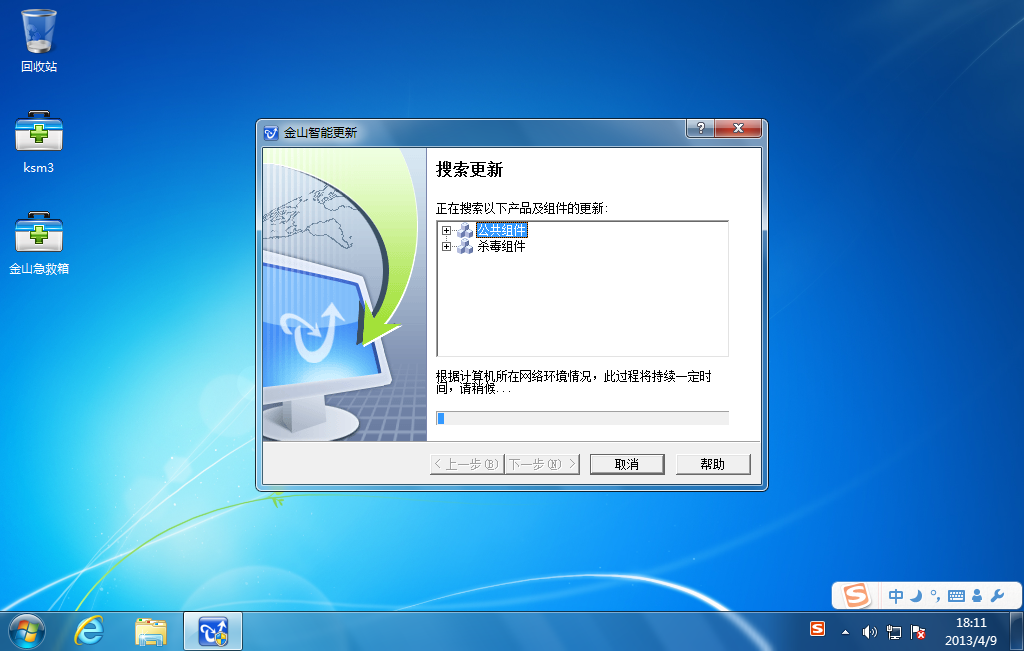Toggle the half/full-width moon icon on Sogou bar
Image resolution: width=1024 pixels, height=651 pixels.
[x=916, y=595]
